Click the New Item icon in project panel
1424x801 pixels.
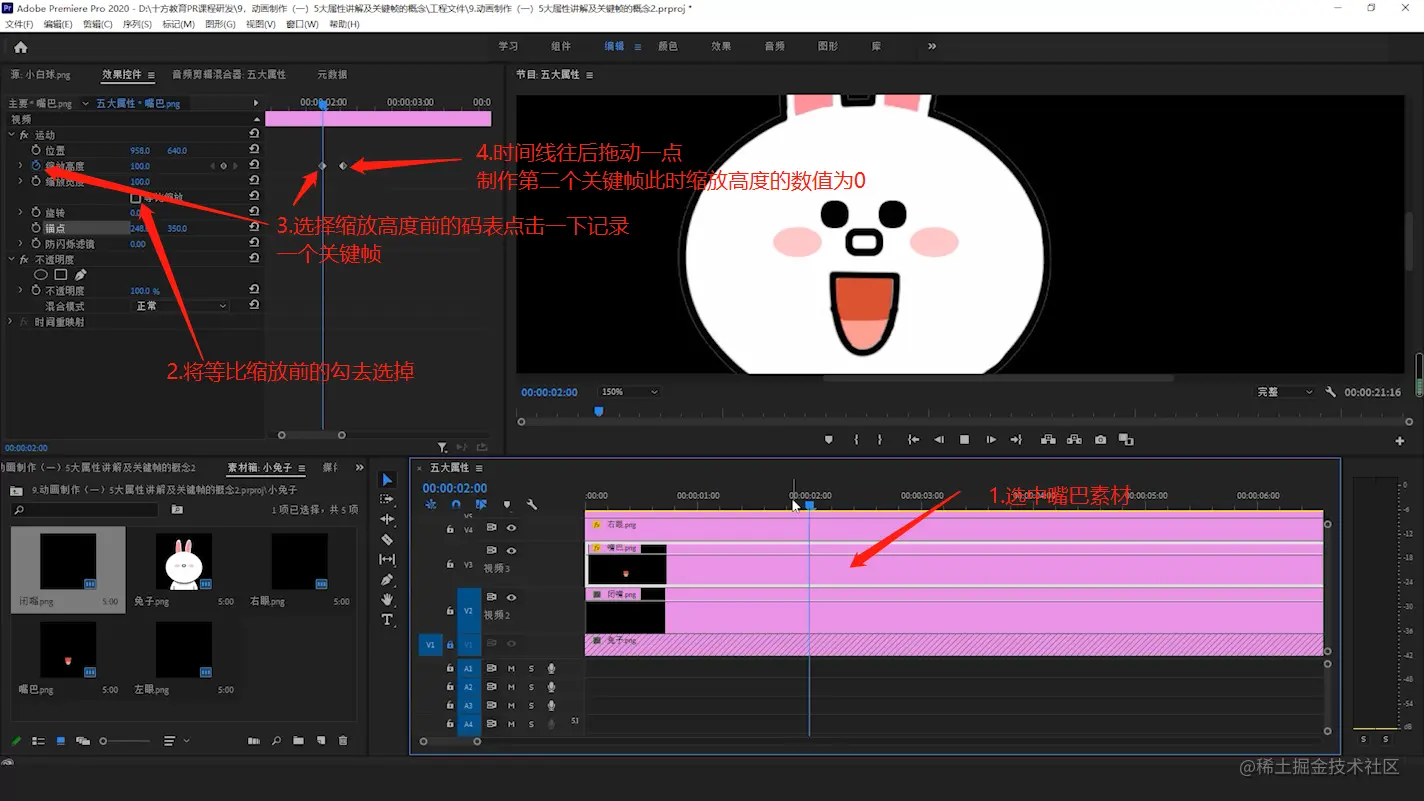(x=321, y=741)
